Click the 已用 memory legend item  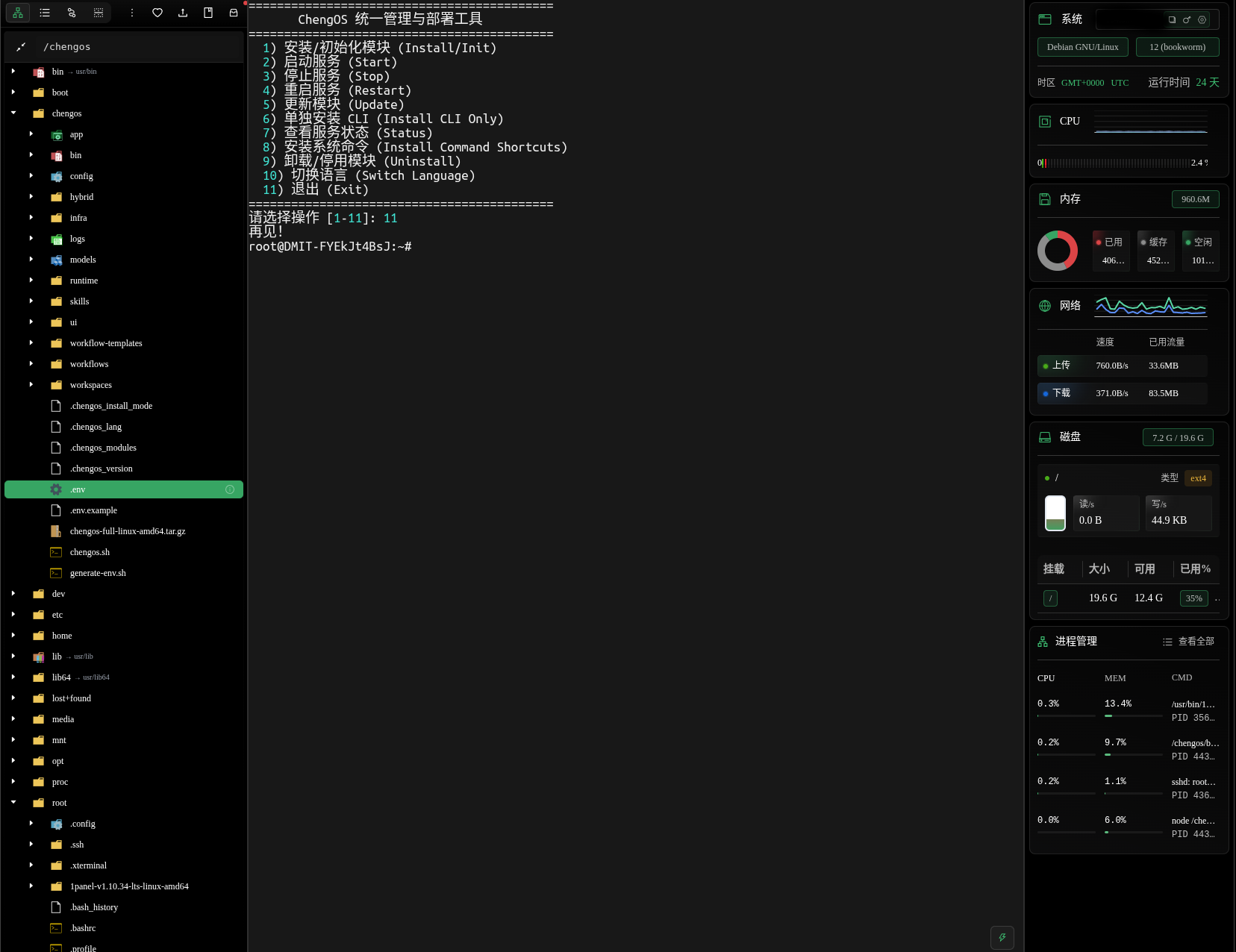[1111, 251]
